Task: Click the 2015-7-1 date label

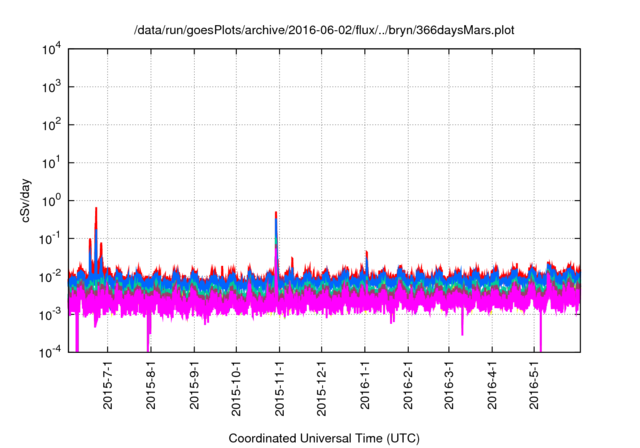Action: coord(108,384)
